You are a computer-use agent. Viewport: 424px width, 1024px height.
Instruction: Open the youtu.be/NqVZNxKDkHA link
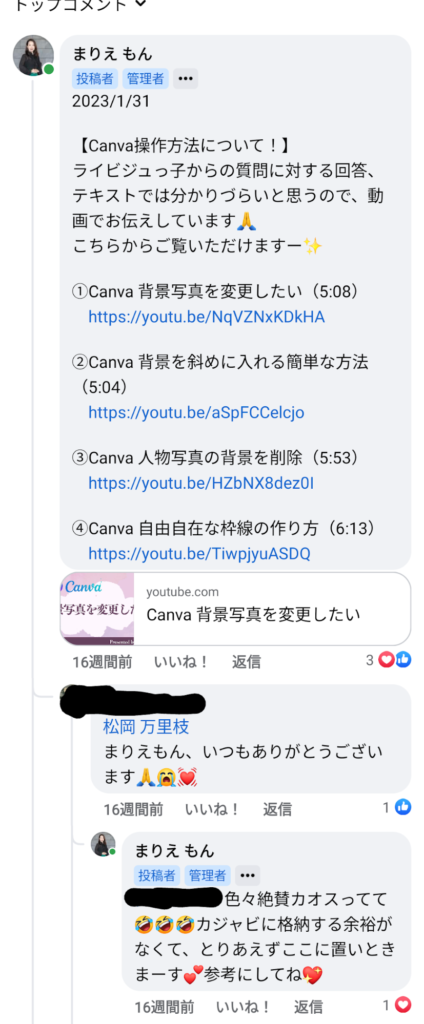coord(206,317)
